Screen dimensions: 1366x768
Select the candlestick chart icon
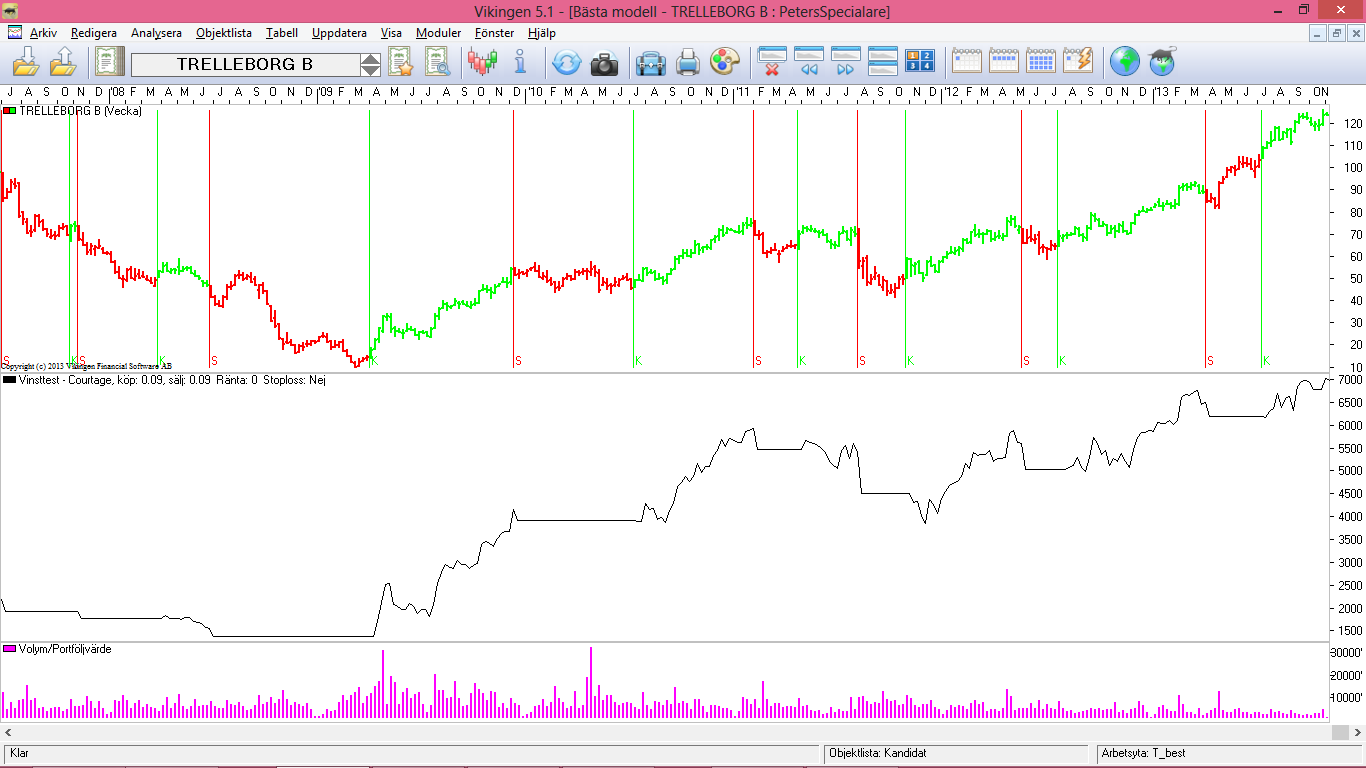pos(482,63)
